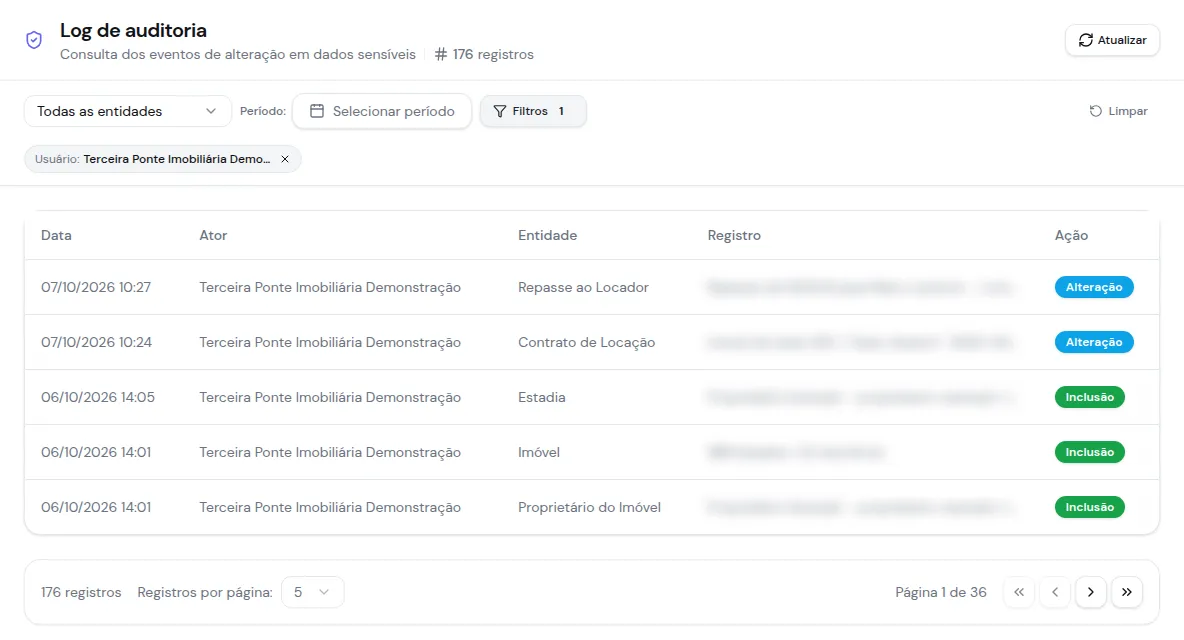Click the calendar icon in period selector
This screenshot has height=640, width=1184.
317,111
